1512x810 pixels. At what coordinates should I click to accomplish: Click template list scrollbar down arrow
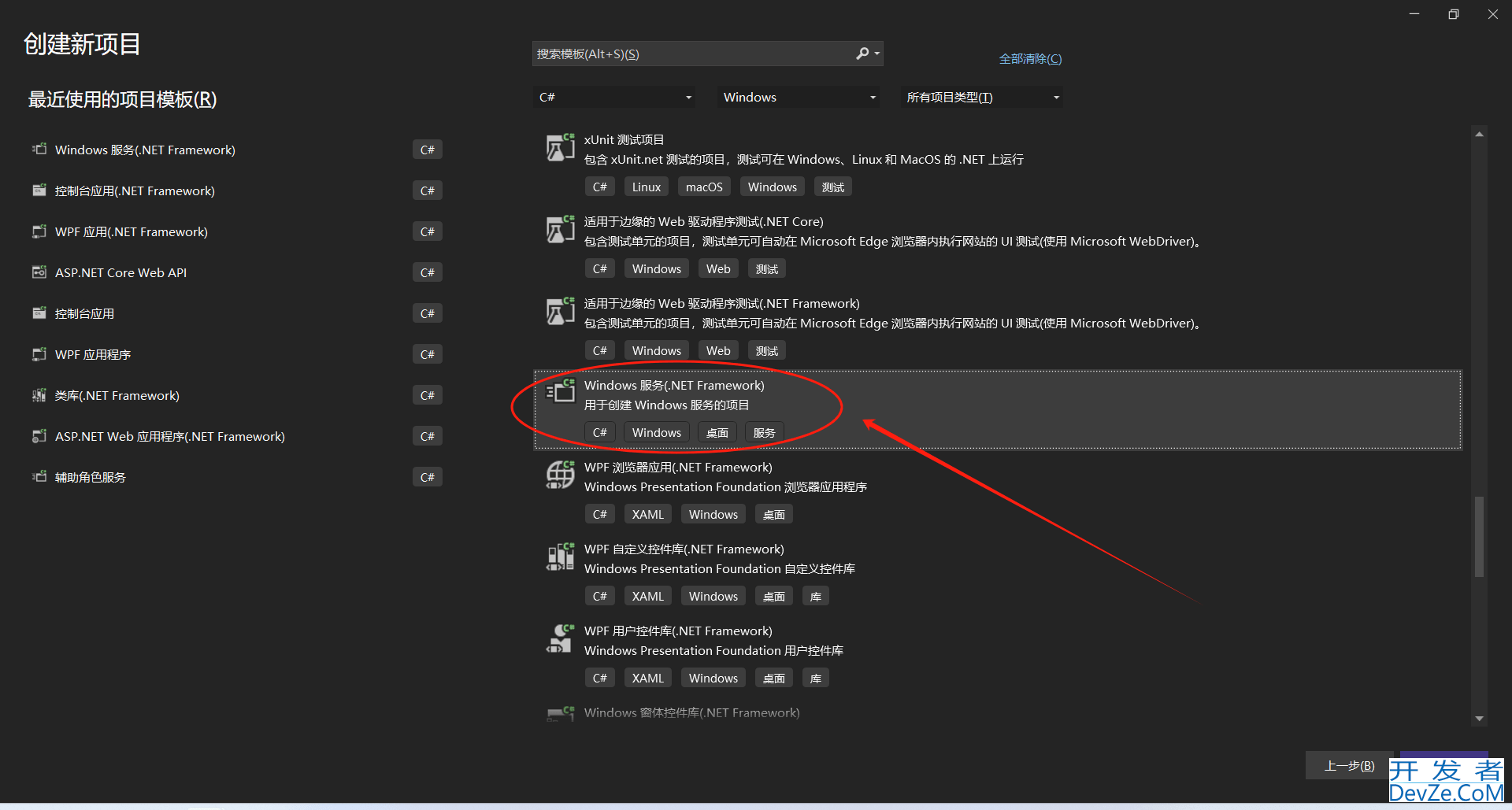tap(1479, 718)
